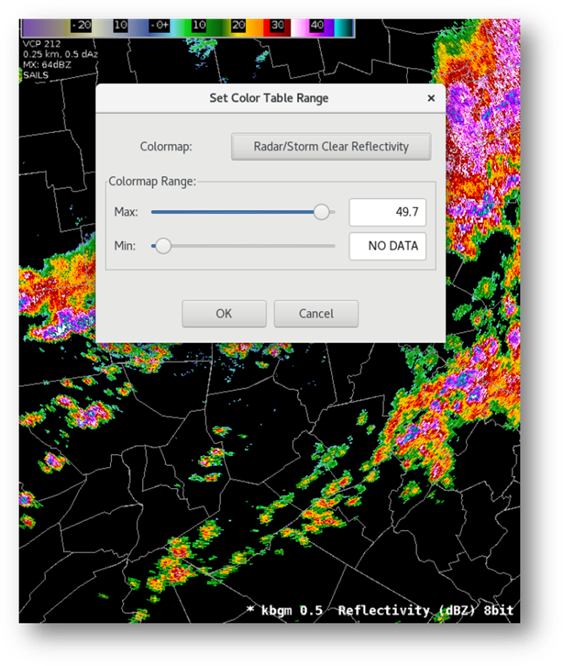Click the 20 label on the color bar
Viewport: 563px width, 666px height.
pos(238,25)
